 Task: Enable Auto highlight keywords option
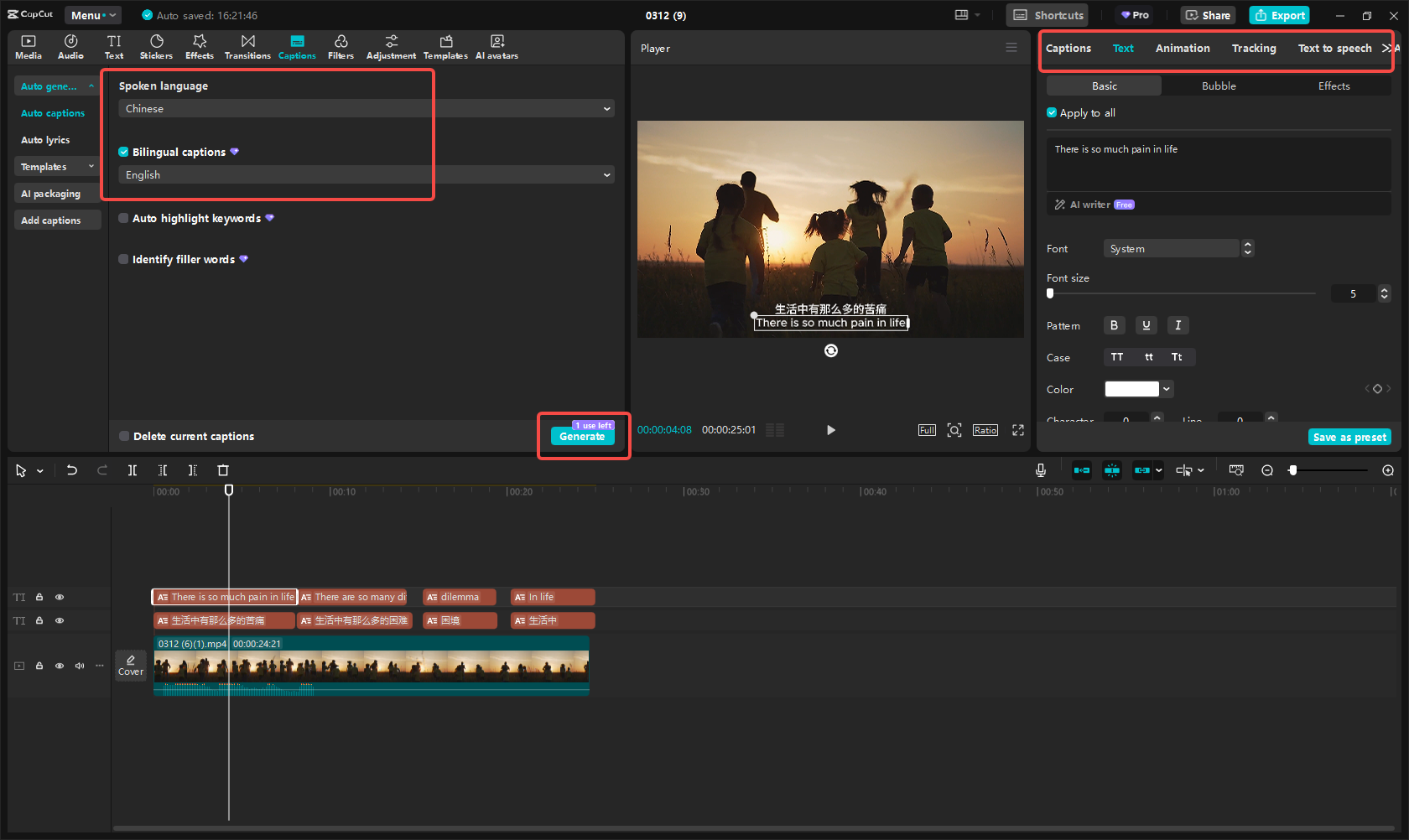[x=124, y=218]
